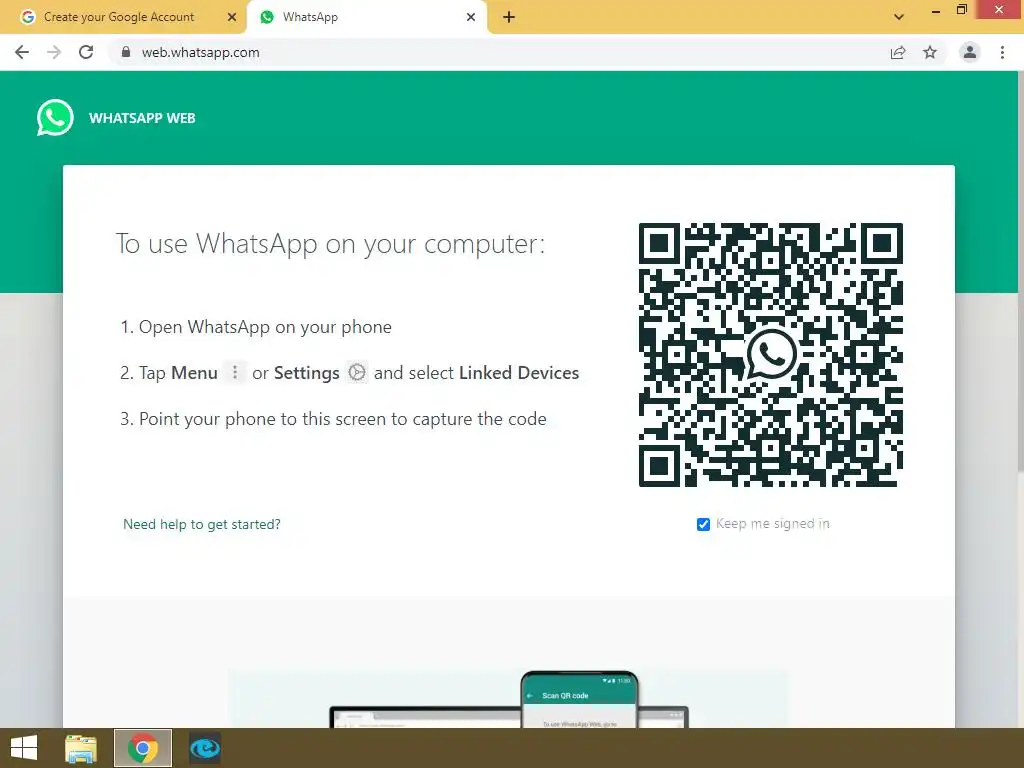
Task: Open the Chrome profile avatar
Action: pyautogui.click(x=970, y=52)
